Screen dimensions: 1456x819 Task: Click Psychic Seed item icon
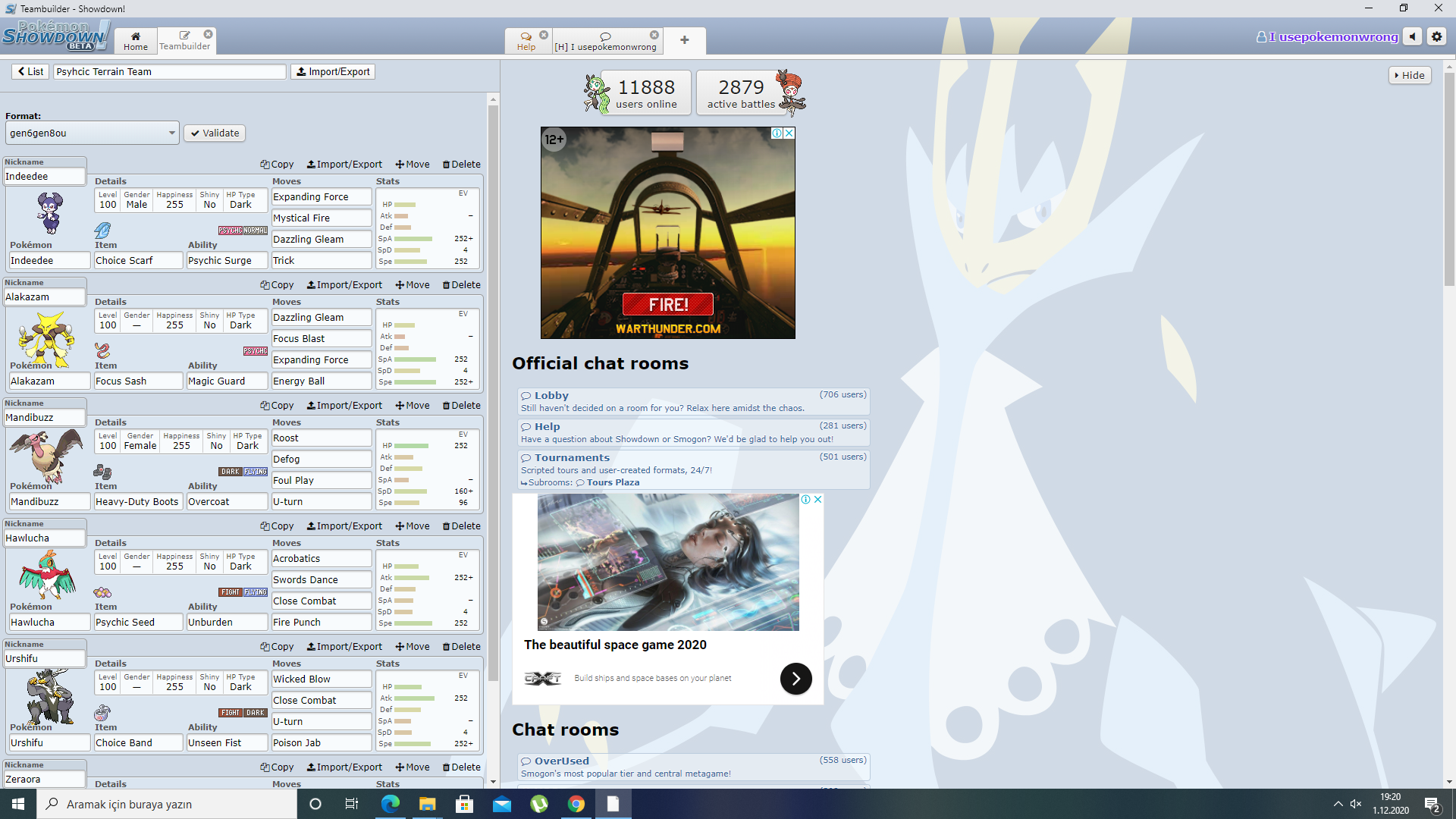(x=102, y=591)
